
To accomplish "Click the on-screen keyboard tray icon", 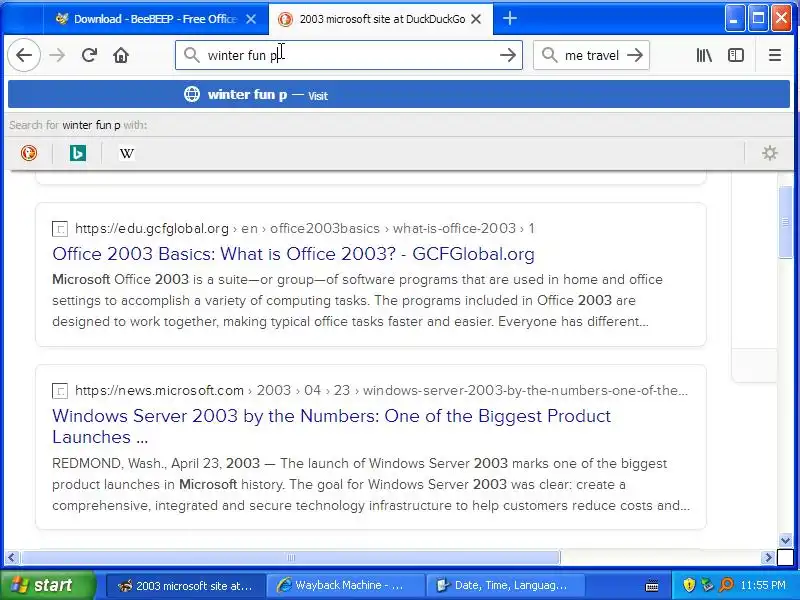I will (652, 585).
